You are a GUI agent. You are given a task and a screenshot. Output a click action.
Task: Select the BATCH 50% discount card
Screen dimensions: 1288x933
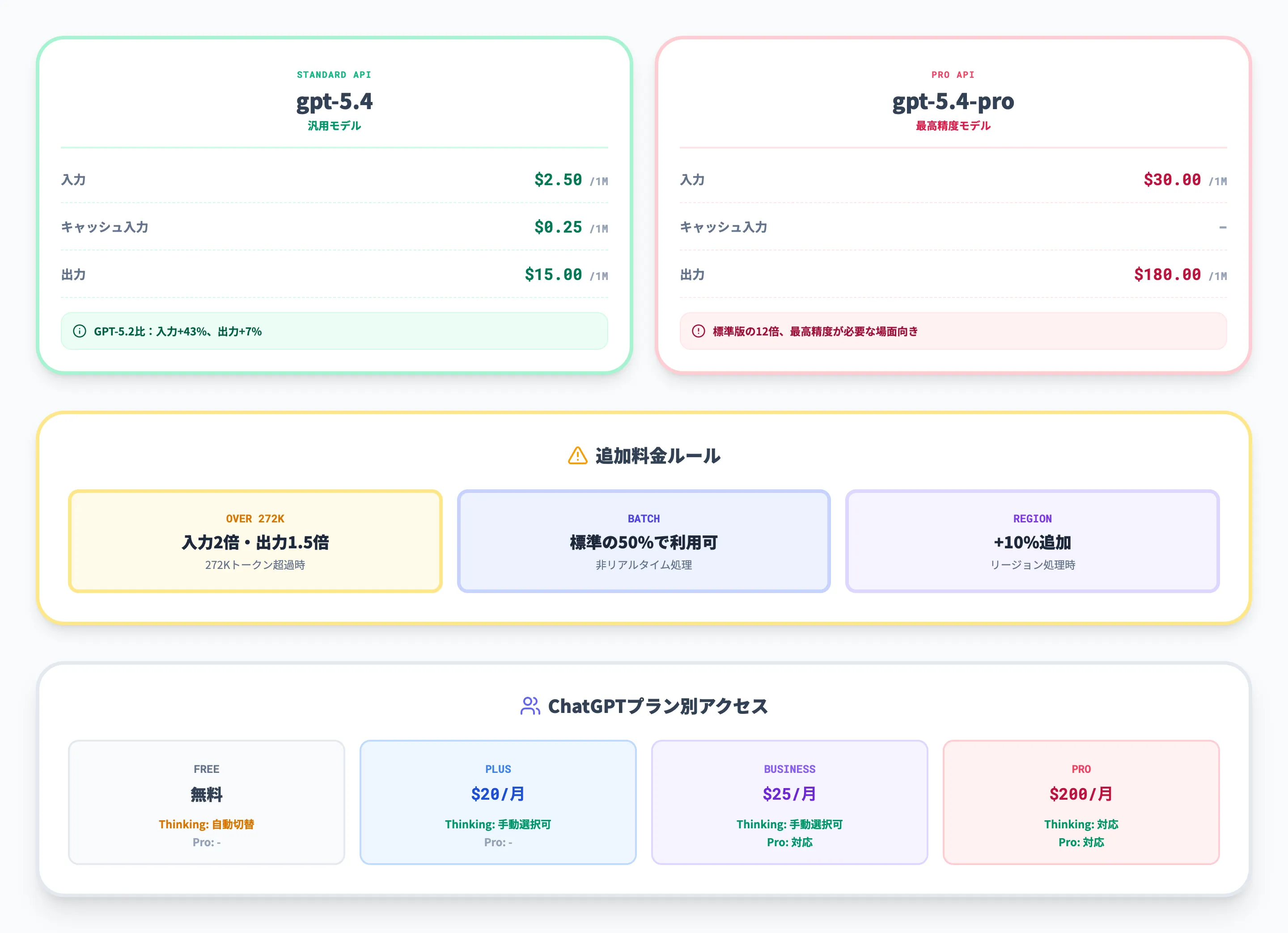point(644,540)
